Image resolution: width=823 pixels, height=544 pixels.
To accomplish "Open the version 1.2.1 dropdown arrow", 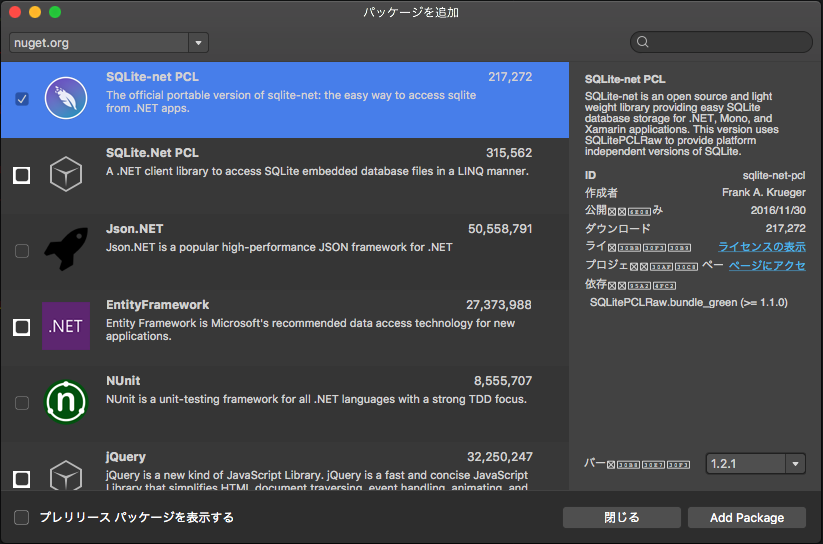I will [795, 464].
